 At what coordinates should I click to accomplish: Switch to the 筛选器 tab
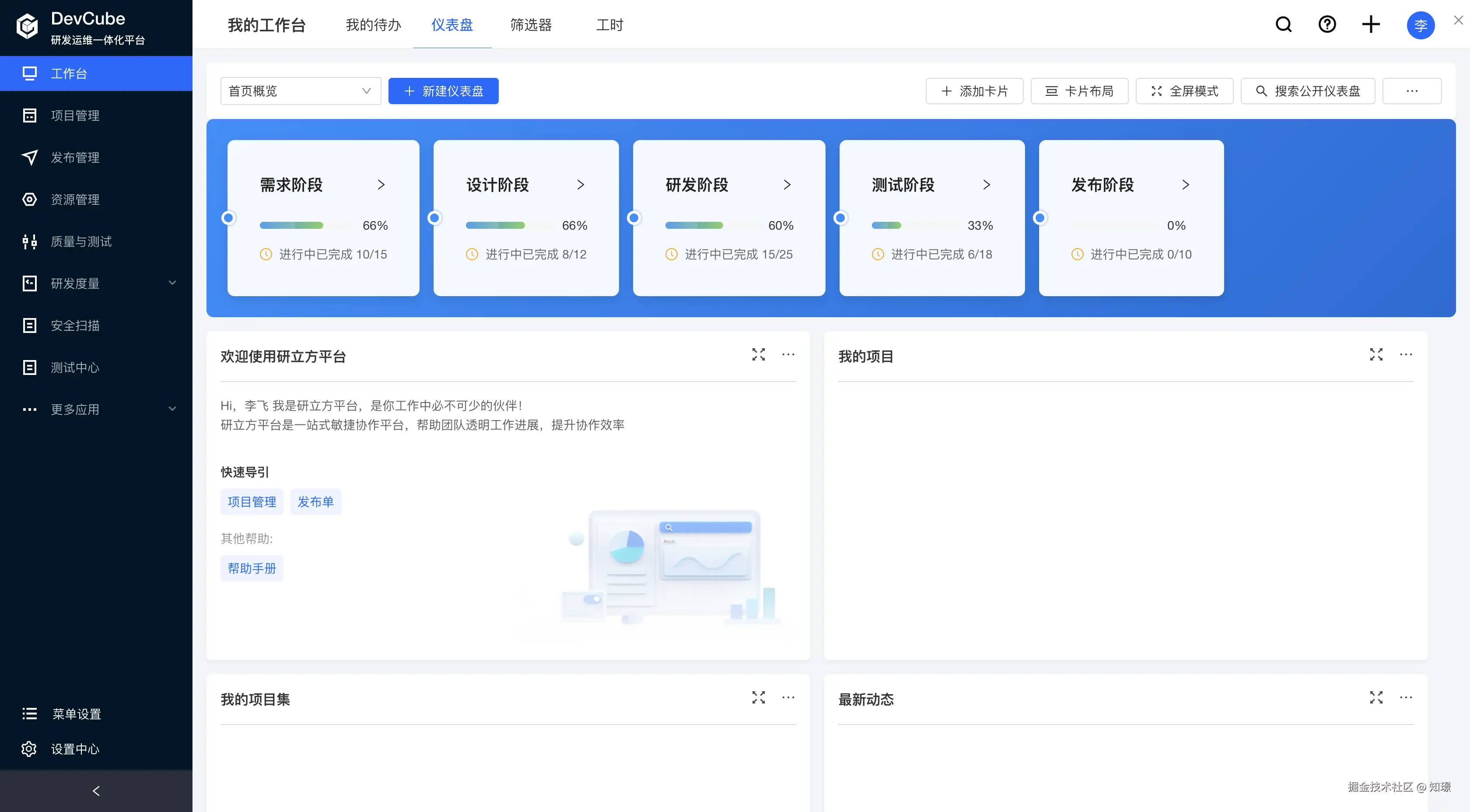click(530, 24)
